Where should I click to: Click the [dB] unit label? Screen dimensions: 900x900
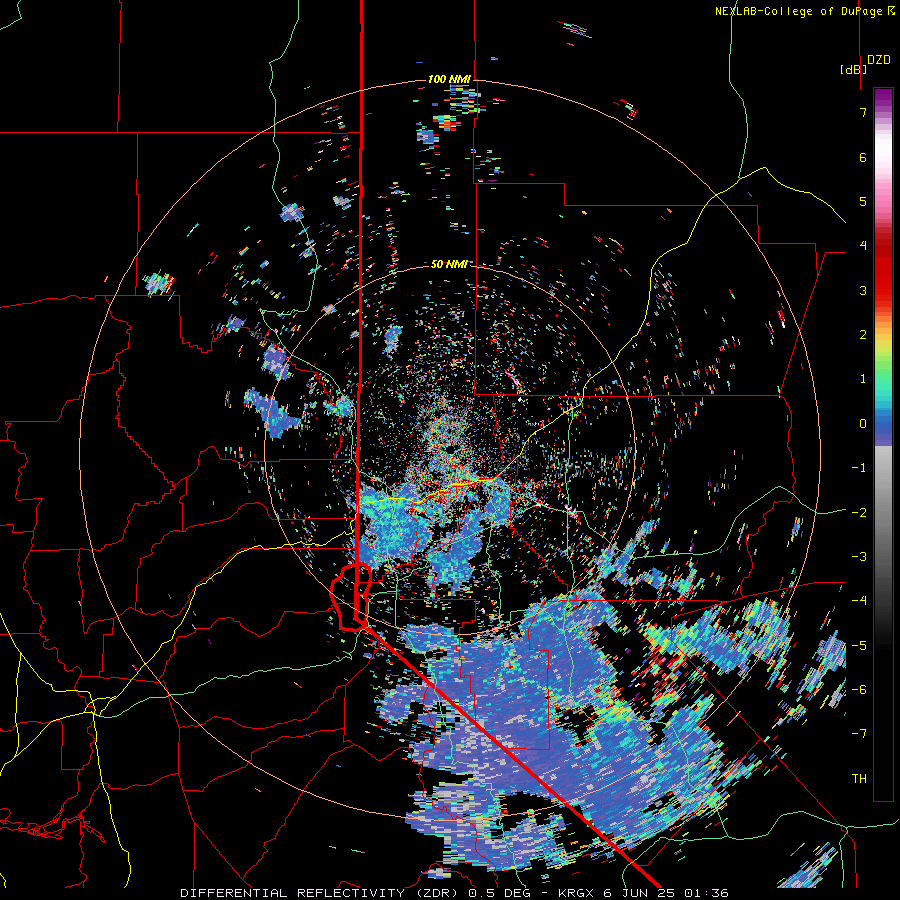point(853,69)
